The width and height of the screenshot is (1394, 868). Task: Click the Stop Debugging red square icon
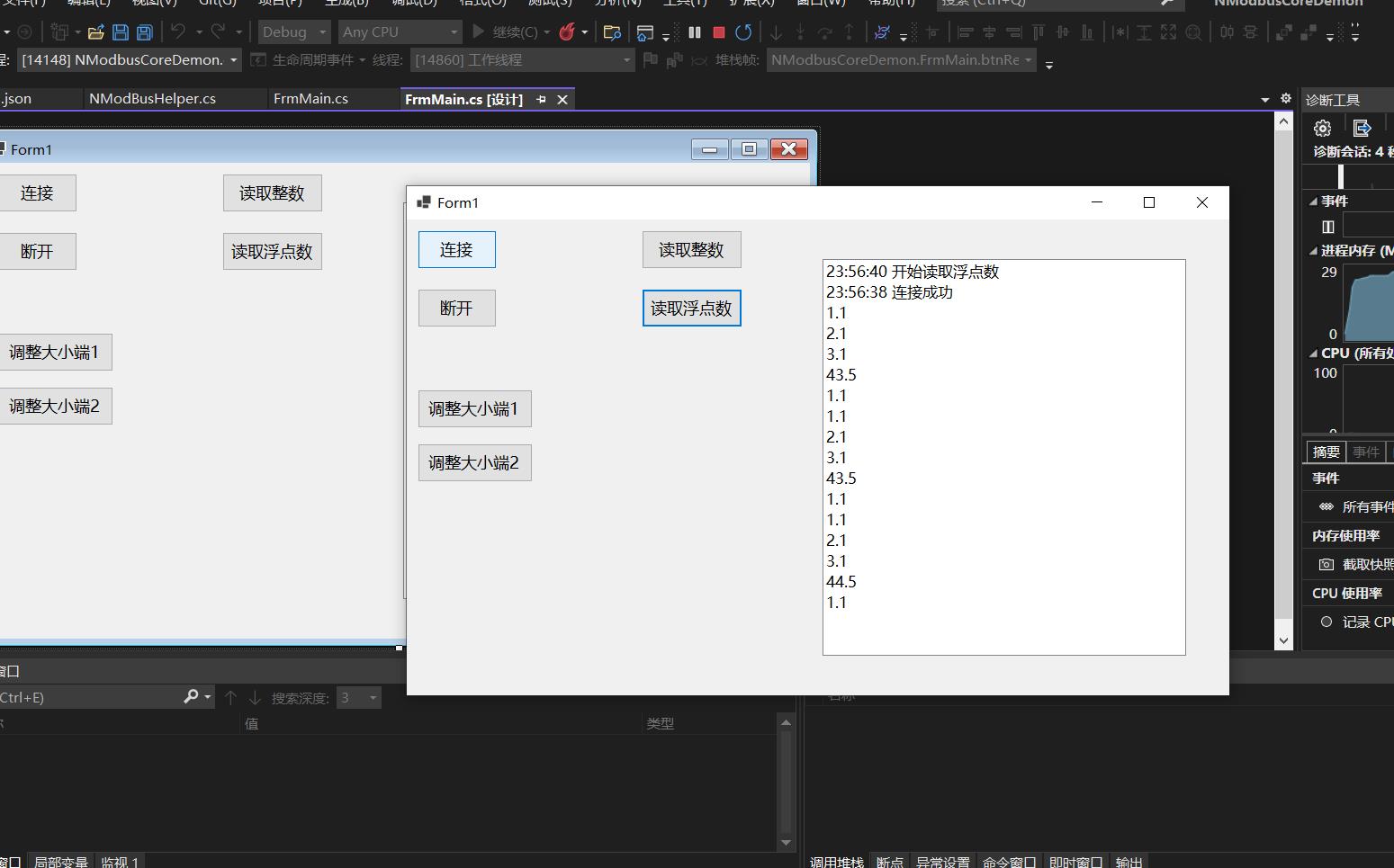coord(717,31)
